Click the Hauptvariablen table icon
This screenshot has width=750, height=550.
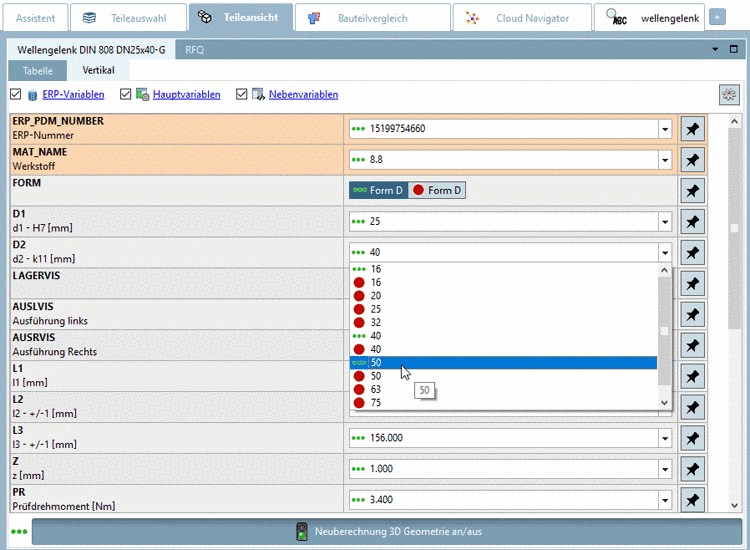point(143,95)
